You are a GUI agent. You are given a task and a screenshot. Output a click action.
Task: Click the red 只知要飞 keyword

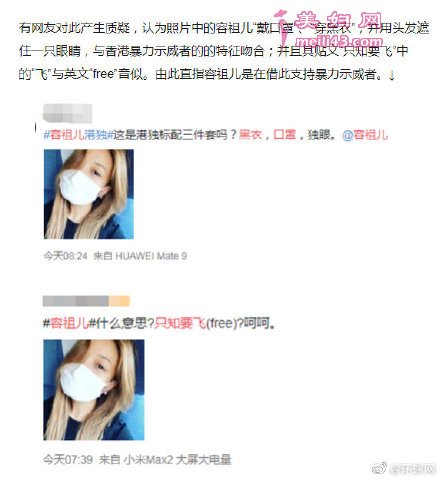point(180,323)
